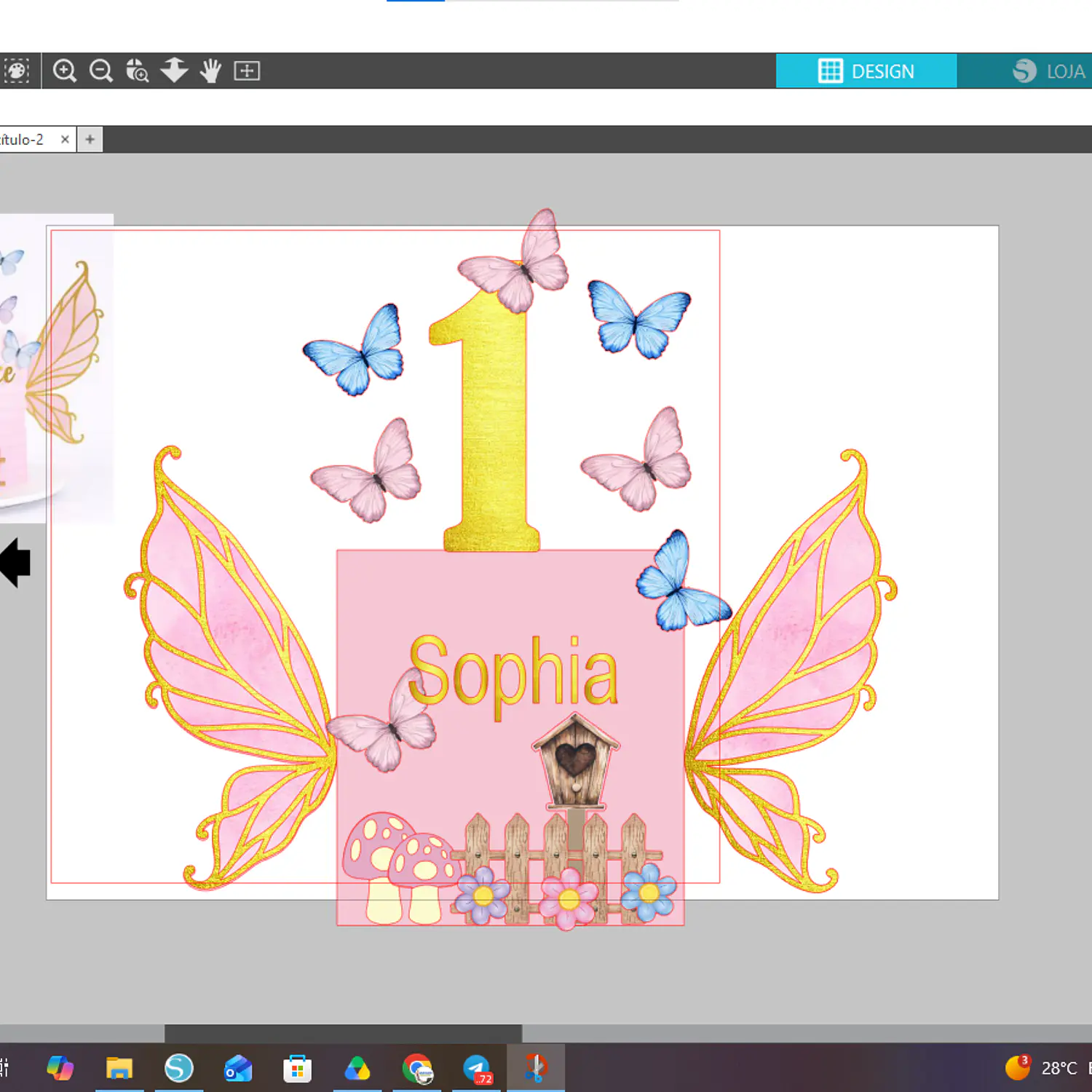Open Chrome from the taskbar
Image resolution: width=1092 pixels, height=1092 pixels.
click(417, 1068)
